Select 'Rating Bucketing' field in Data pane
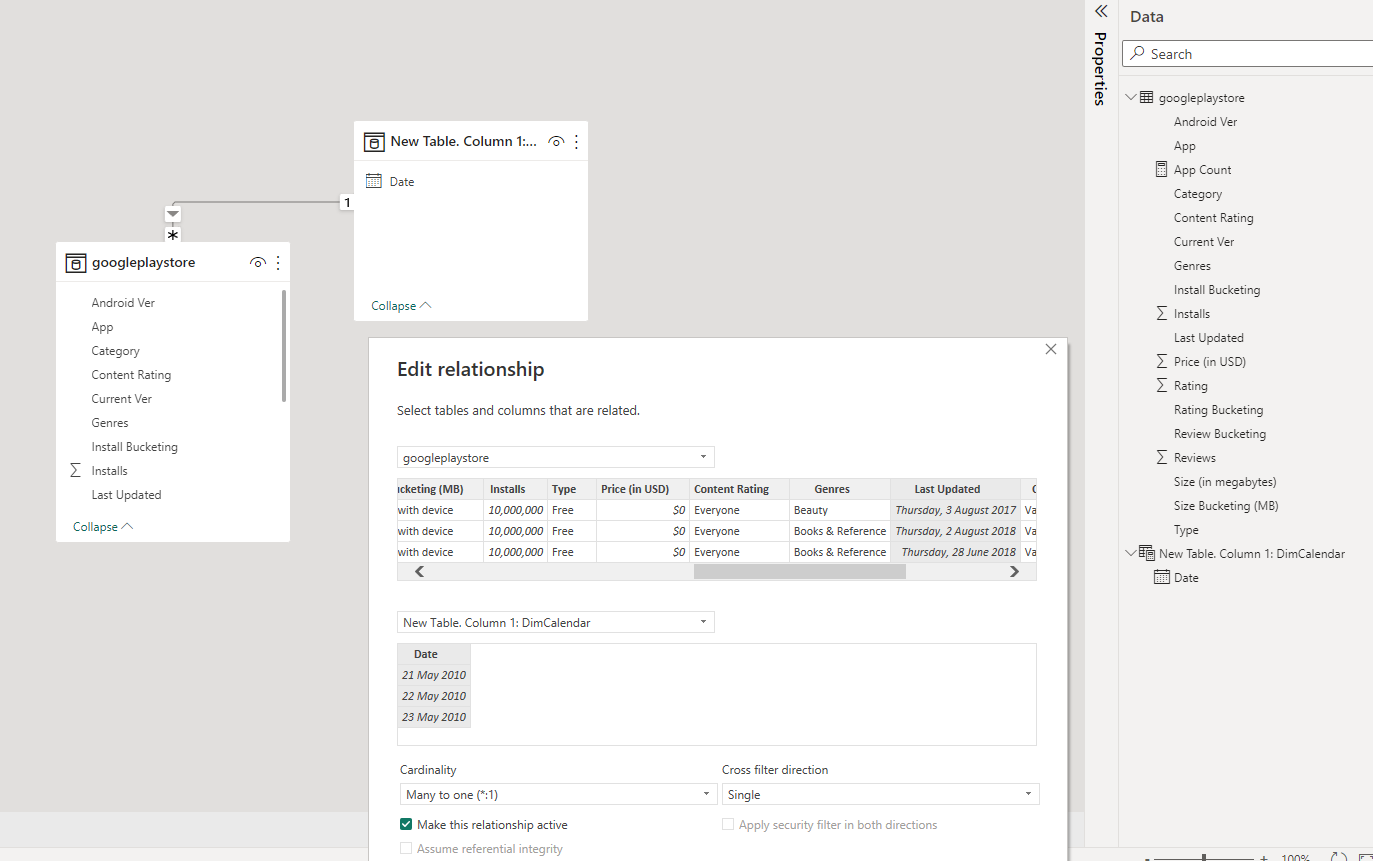Viewport: 1373px width, 861px height. pyautogui.click(x=1218, y=409)
